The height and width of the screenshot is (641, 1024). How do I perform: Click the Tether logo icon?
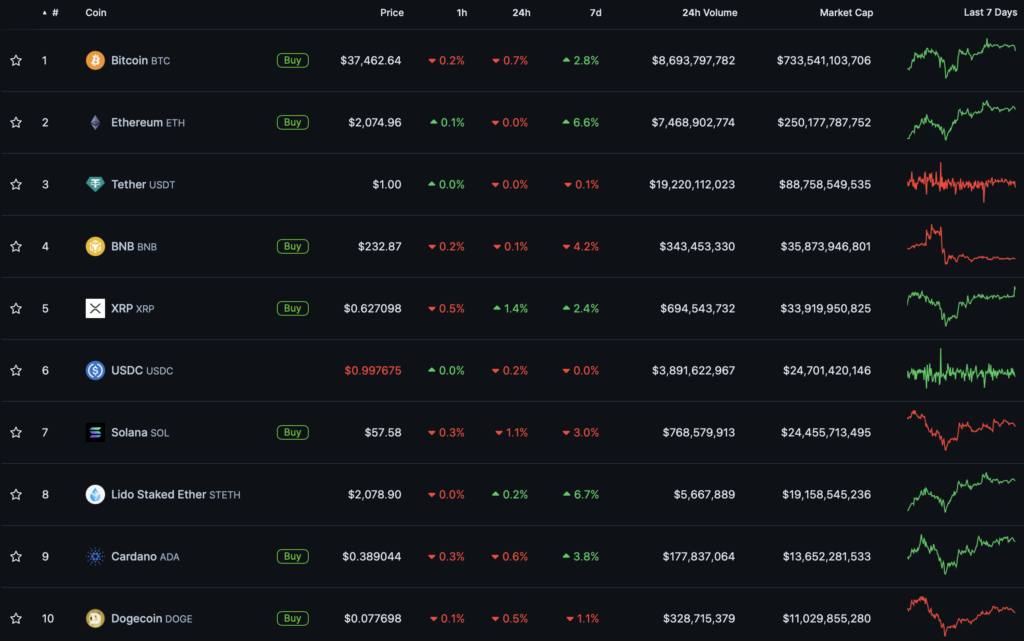coord(95,184)
